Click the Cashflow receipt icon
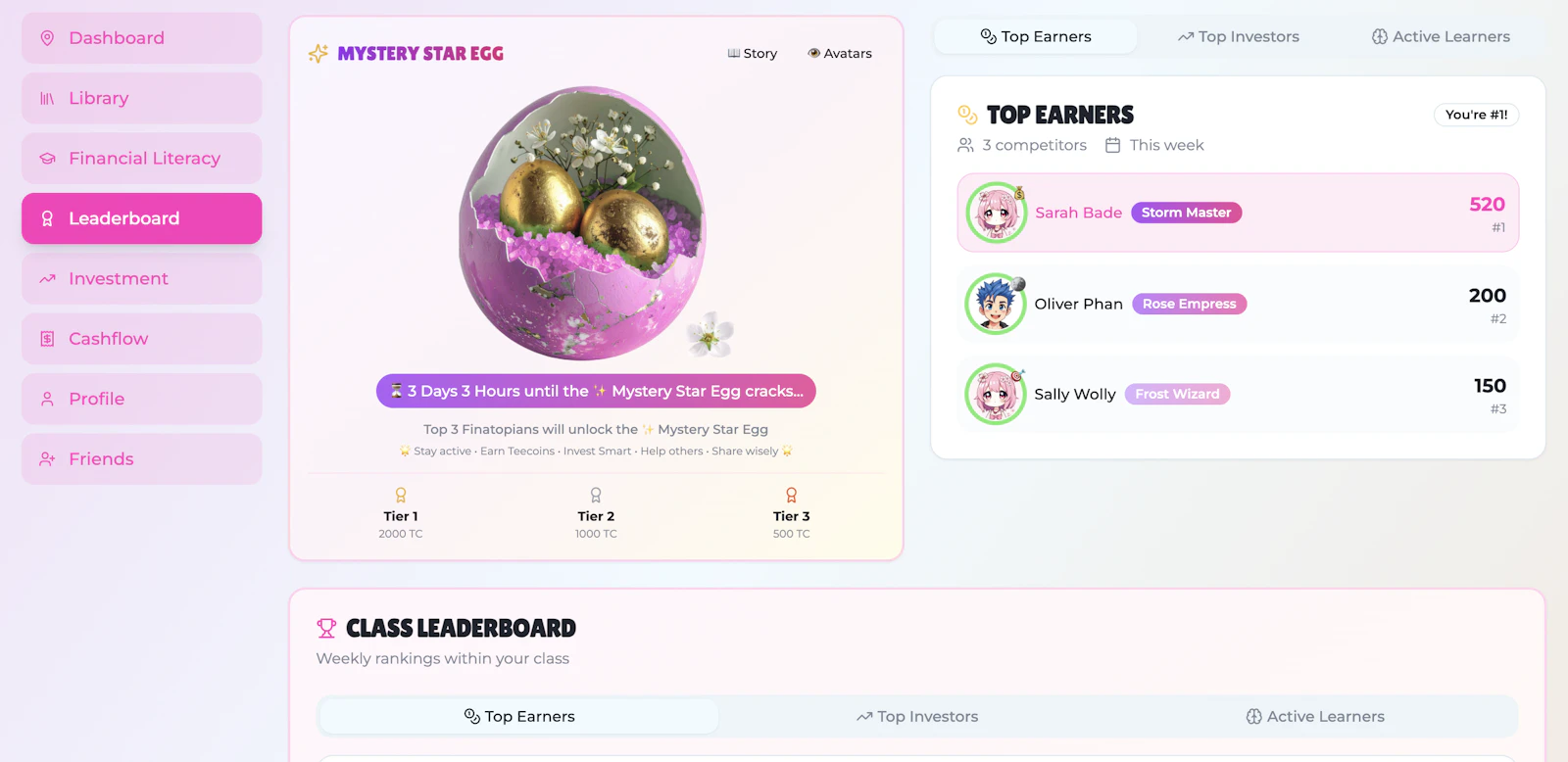This screenshot has height=762, width=1568. (x=47, y=339)
